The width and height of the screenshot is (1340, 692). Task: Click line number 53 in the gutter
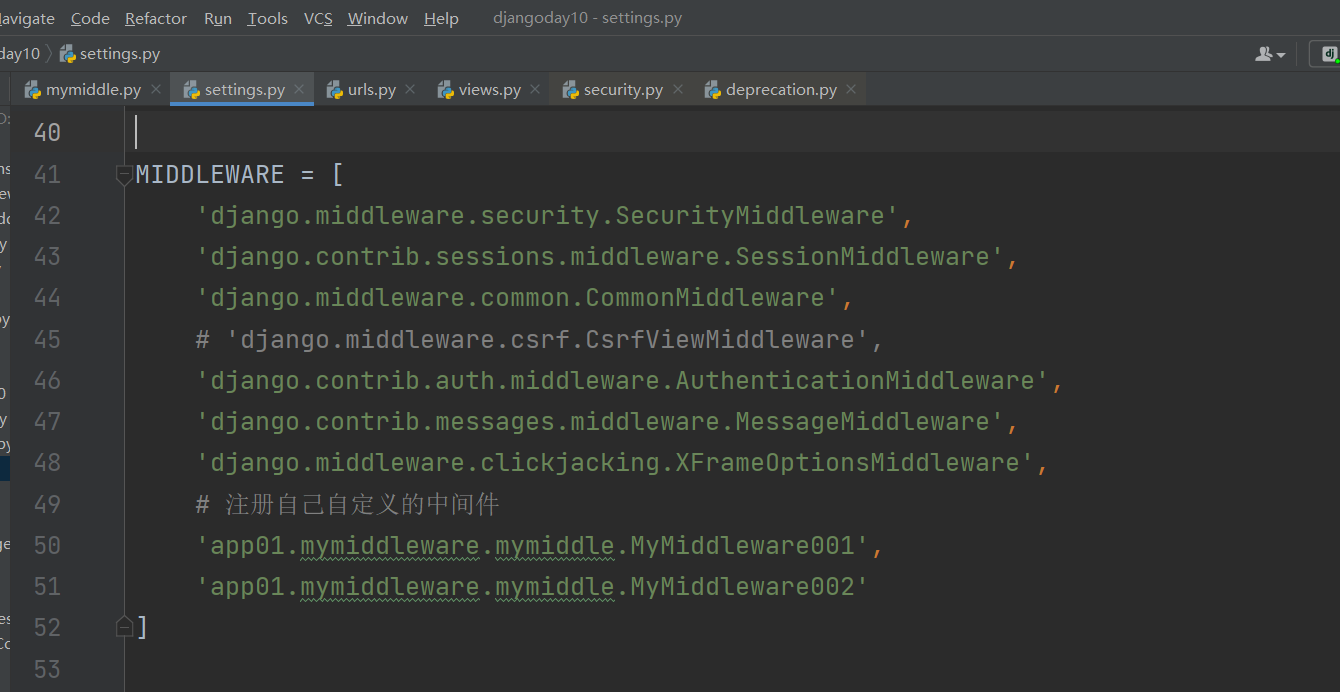point(47,668)
